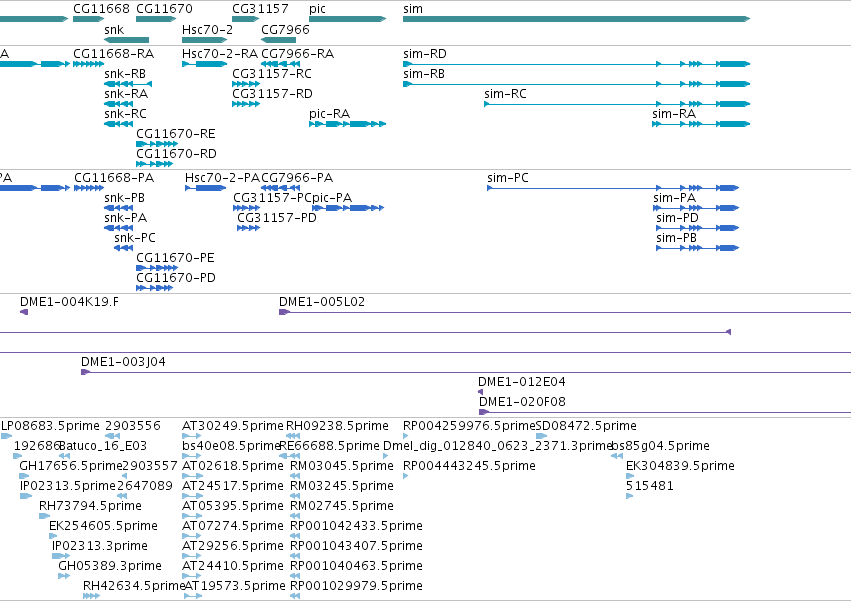Click the CG11670-RD transcript label

click(x=176, y=154)
